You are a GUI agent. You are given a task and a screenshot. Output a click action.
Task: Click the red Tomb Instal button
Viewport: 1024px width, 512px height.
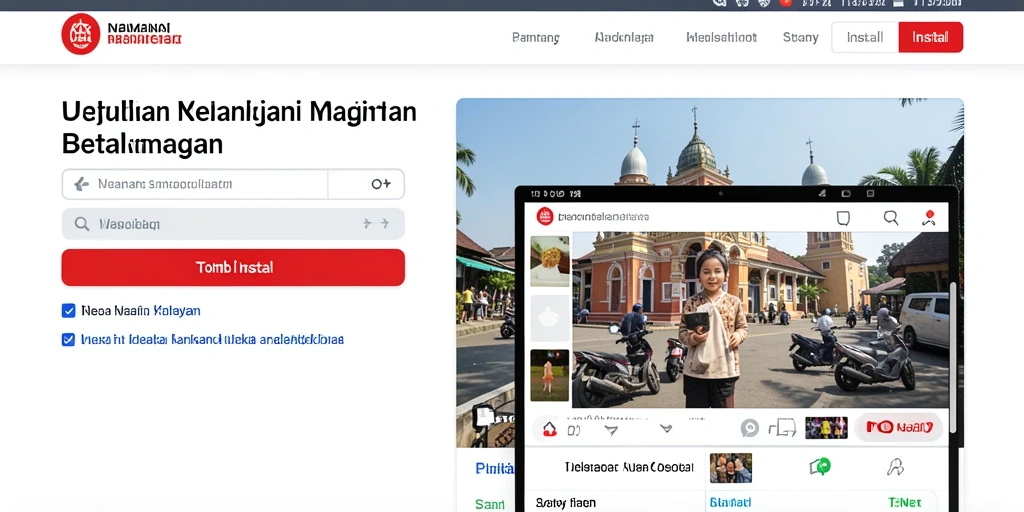(x=233, y=267)
